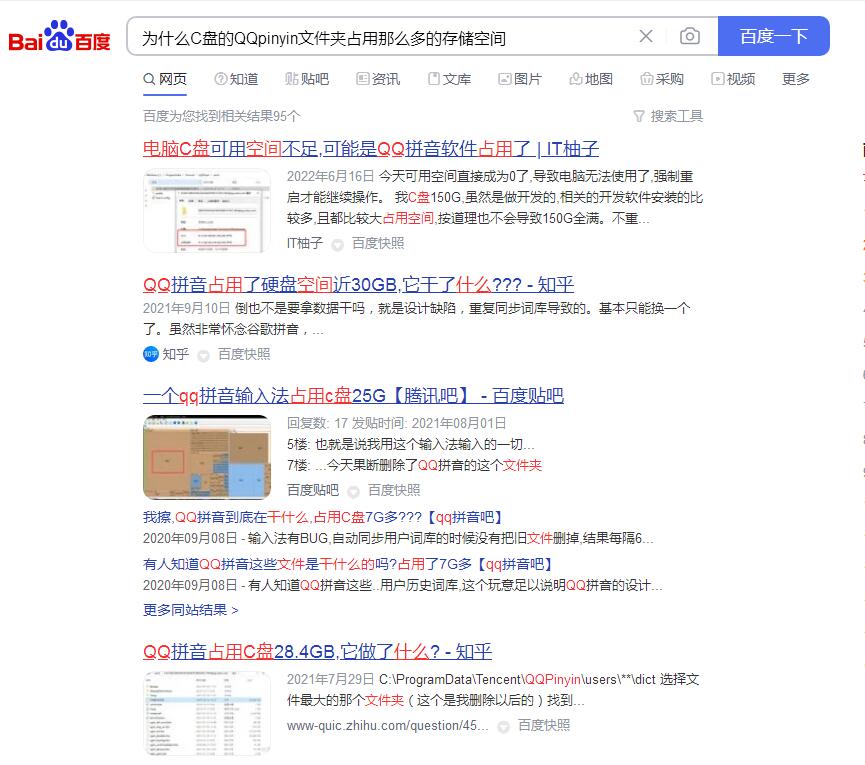Click the first result's preview thumbnail
The image size is (865, 765).
[205, 209]
